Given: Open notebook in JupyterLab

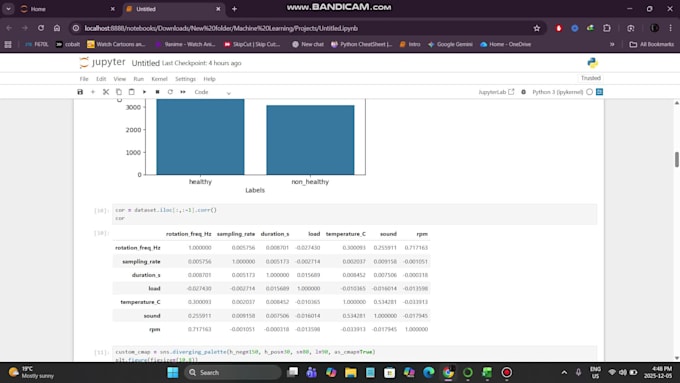Looking at the screenshot, I should pos(496,92).
